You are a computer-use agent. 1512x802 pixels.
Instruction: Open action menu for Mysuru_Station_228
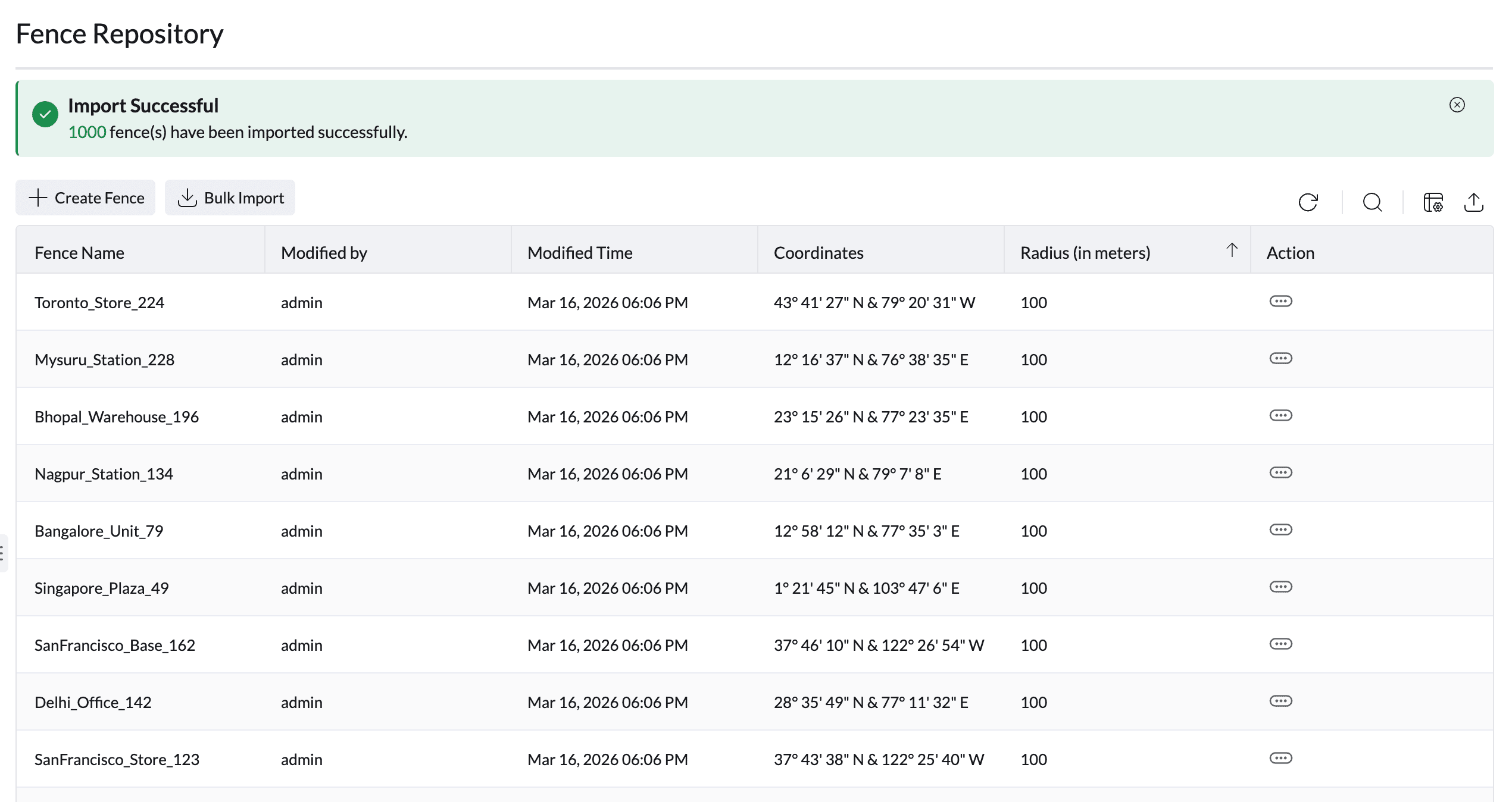pyautogui.click(x=1280, y=358)
